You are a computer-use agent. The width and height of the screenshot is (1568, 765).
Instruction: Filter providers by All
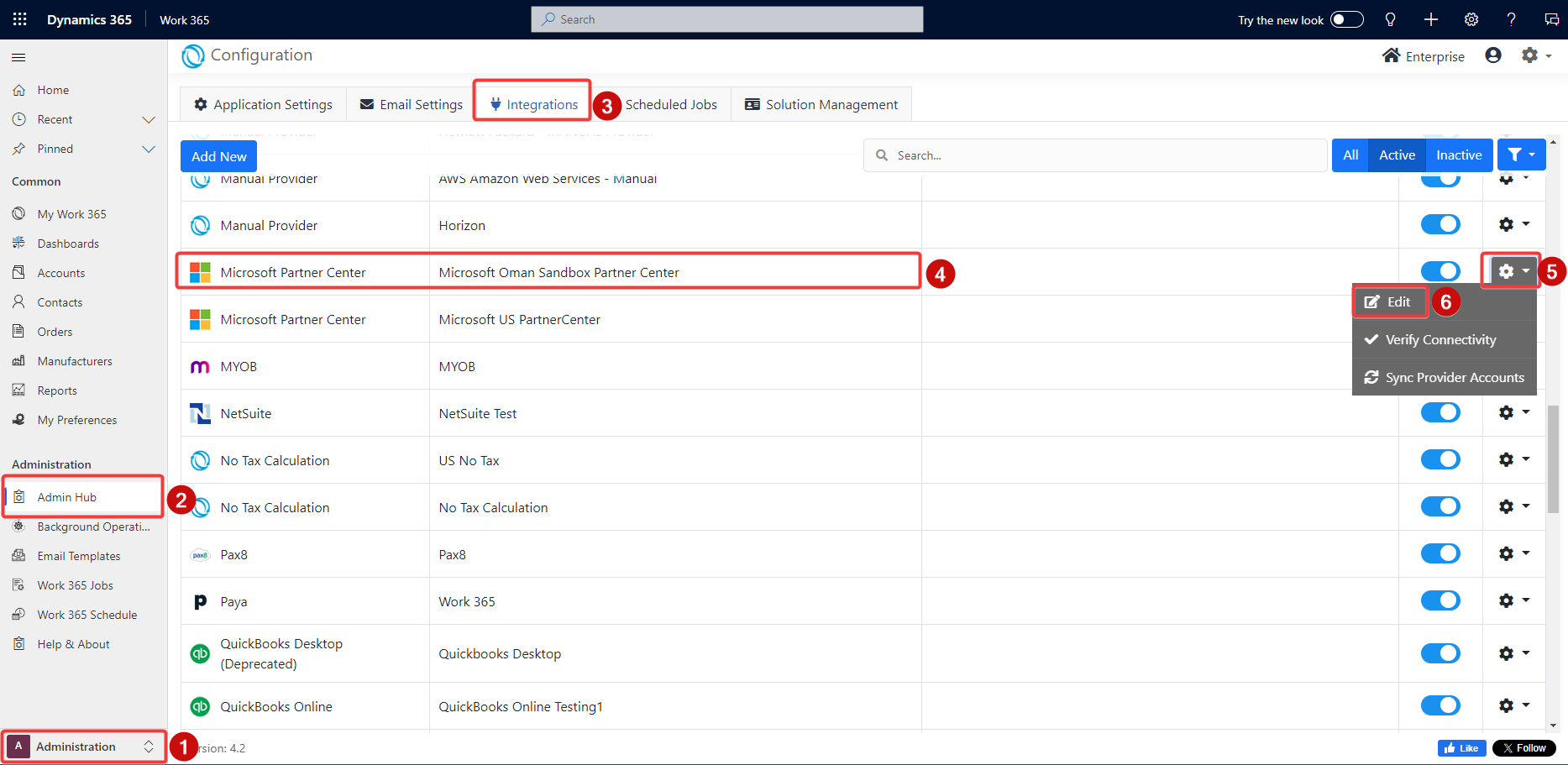(1350, 155)
